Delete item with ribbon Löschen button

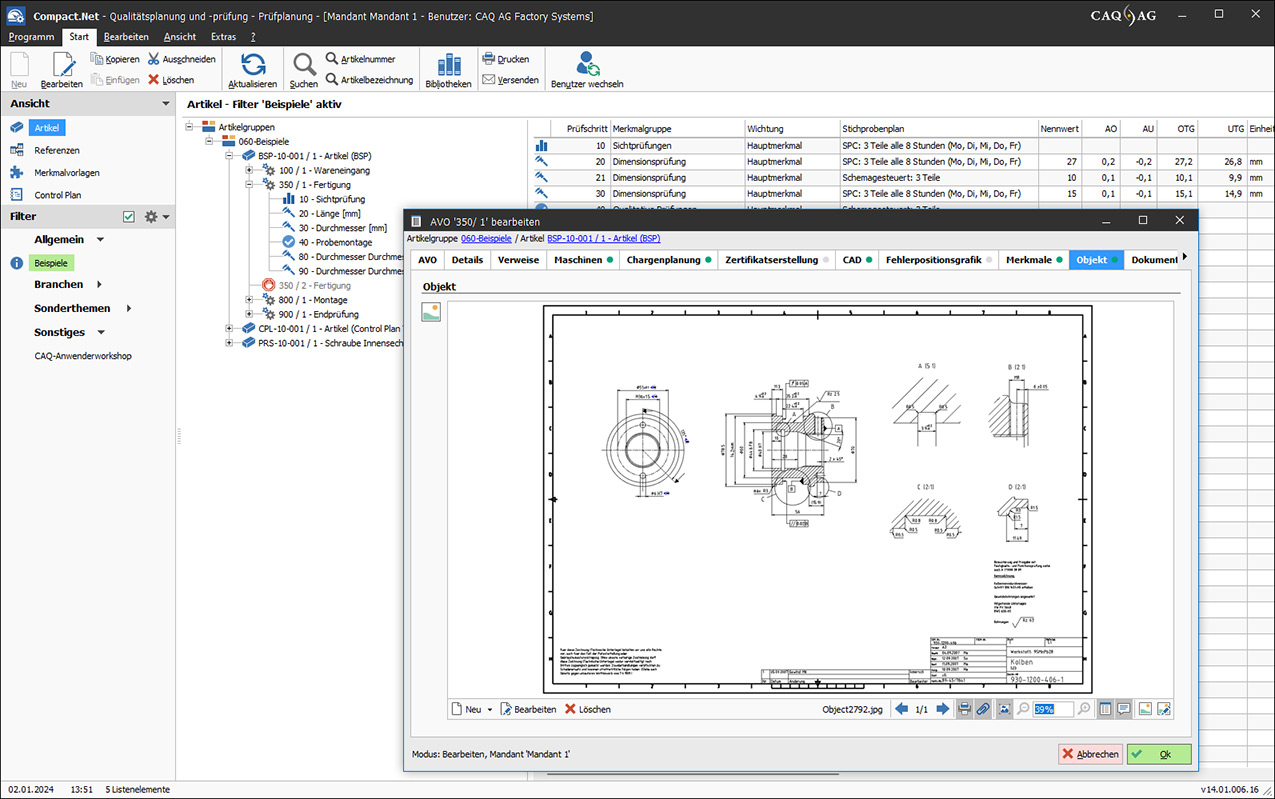tap(171, 80)
